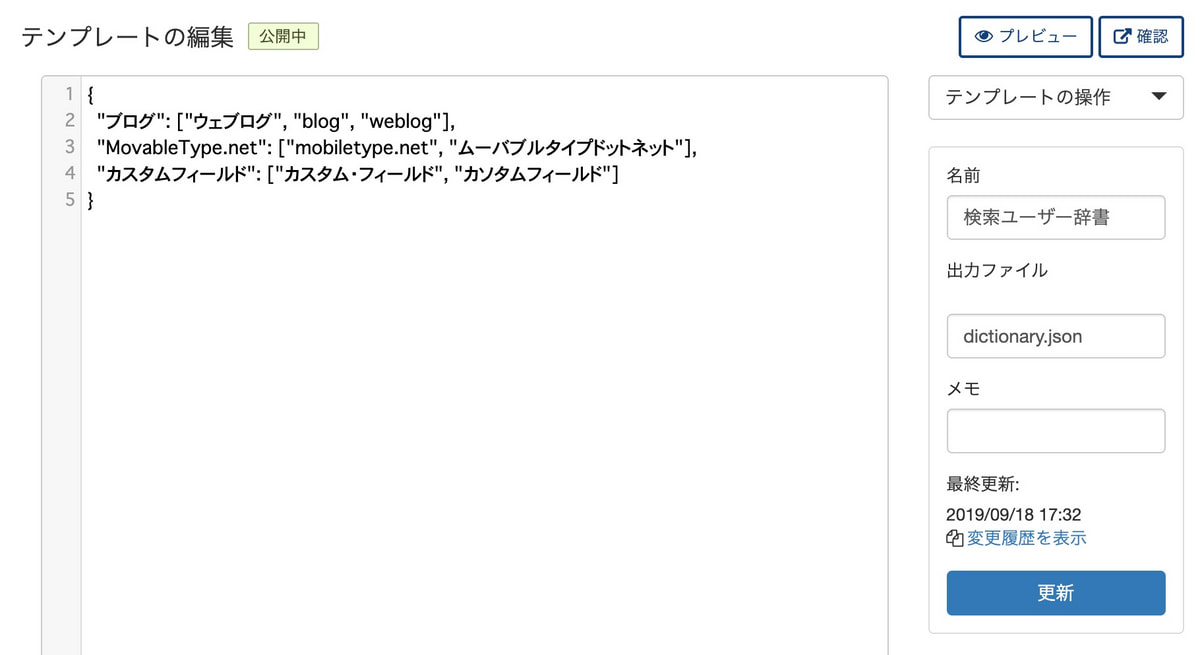Open the 変更履歴を表示 link

(1026, 538)
